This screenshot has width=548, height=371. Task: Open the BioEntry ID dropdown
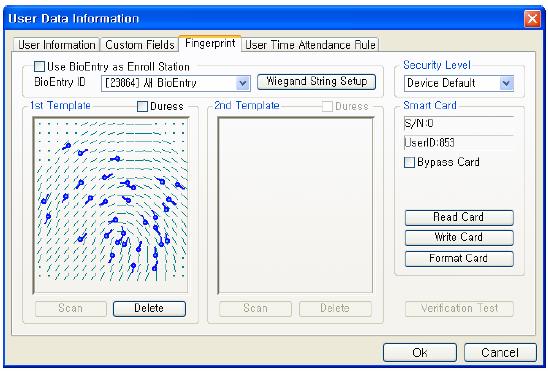(243, 83)
